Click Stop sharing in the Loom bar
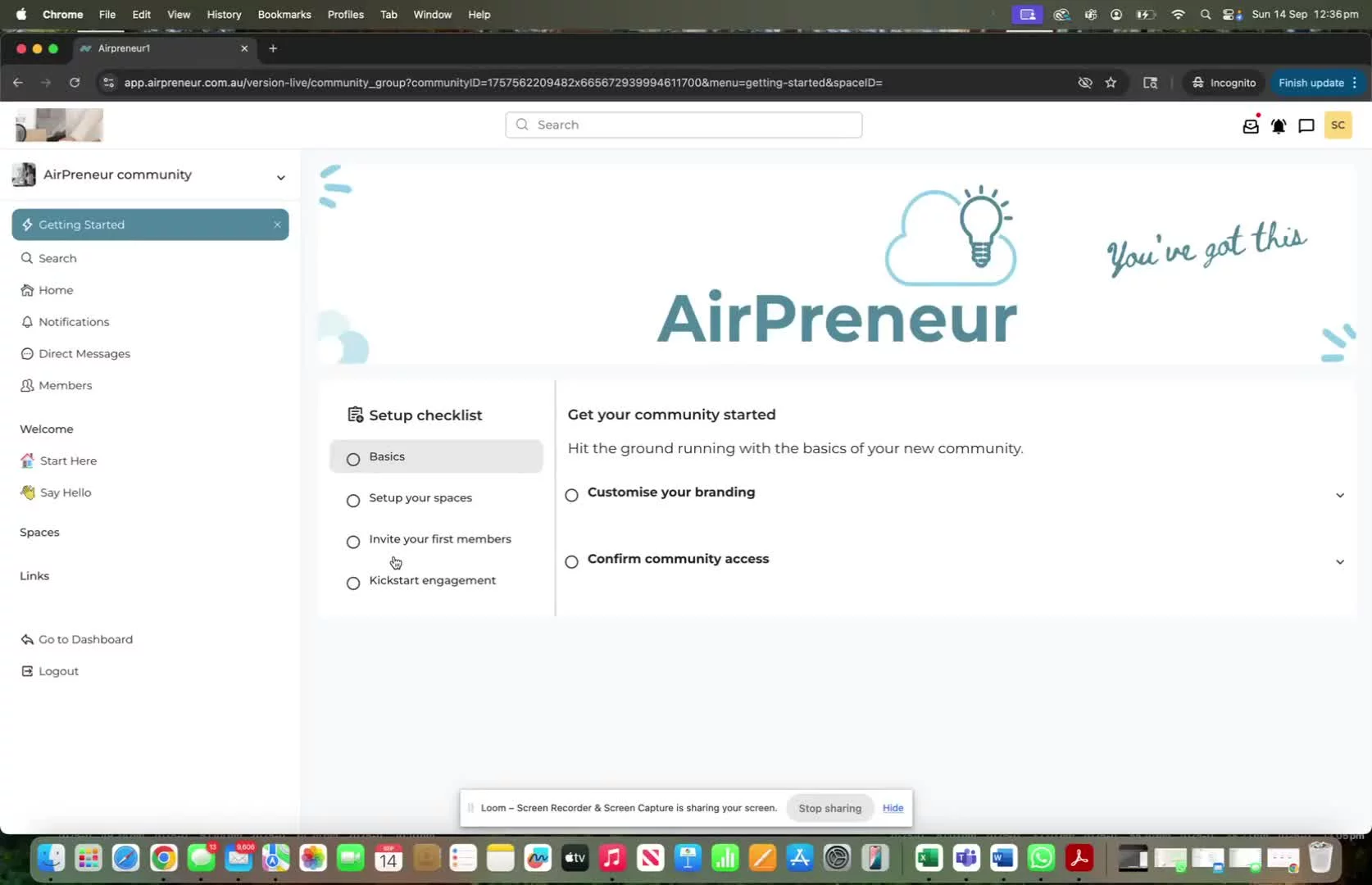The width and height of the screenshot is (1372, 885). coord(830,808)
